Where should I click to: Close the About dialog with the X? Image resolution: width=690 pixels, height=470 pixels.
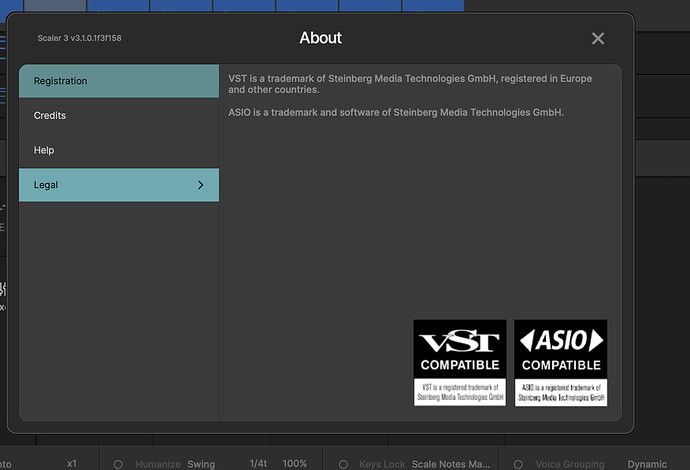click(x=598, y=38)
